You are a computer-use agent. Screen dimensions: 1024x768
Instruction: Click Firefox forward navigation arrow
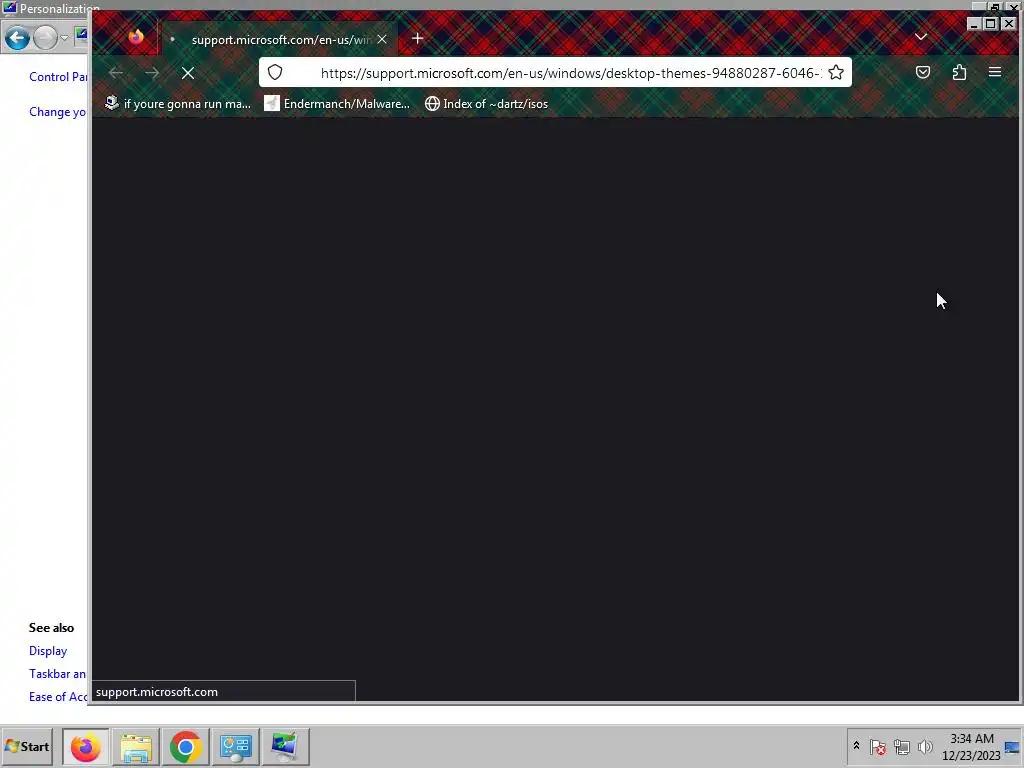pos(152,73)
